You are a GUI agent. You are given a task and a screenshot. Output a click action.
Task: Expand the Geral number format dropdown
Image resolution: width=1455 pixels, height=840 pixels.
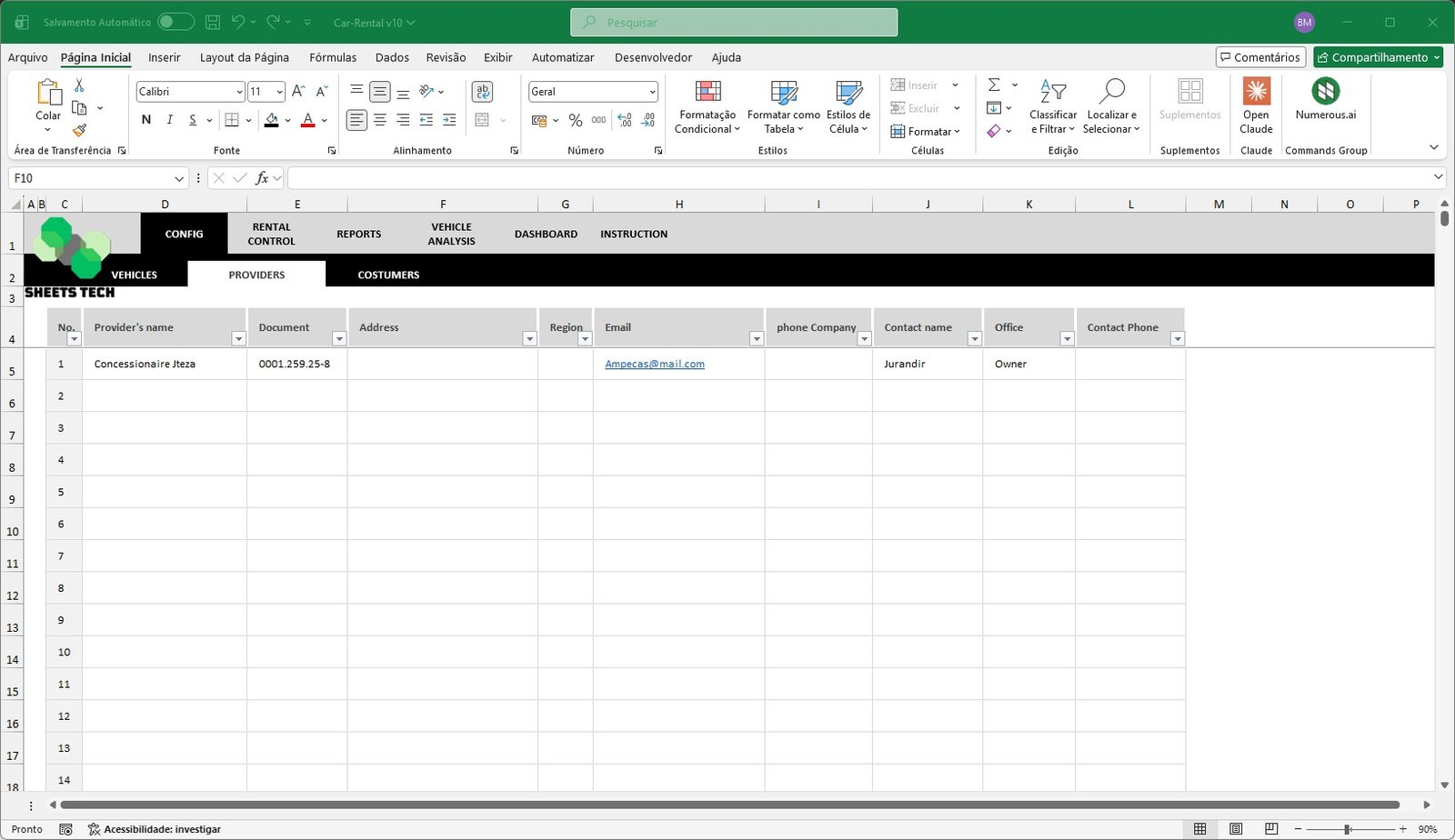pyautogui.click(x=651, y=91)
